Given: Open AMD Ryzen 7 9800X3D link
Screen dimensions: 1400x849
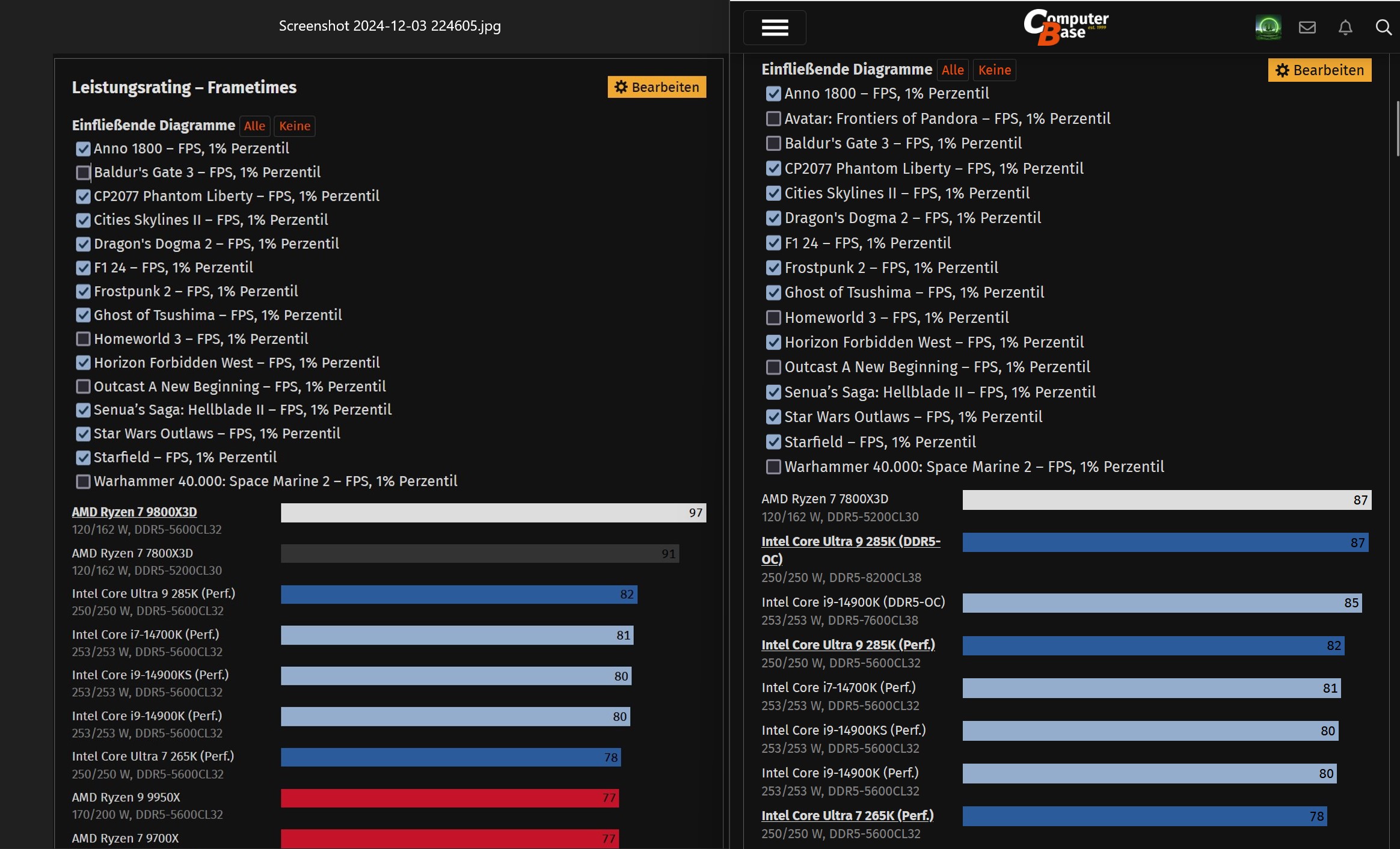Looking at the screenshot, I should point(134,512).
